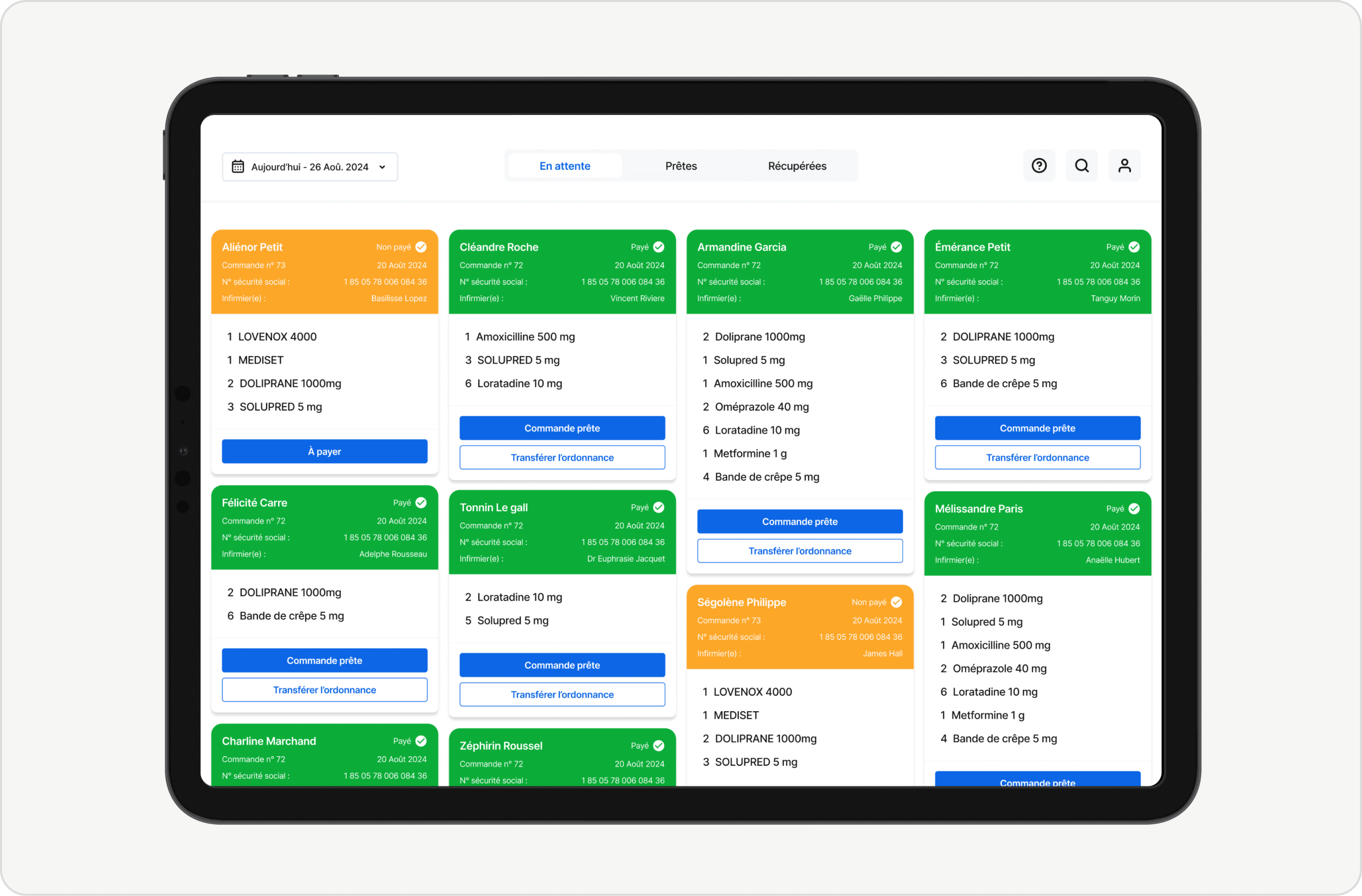This screenshot has height=896, width=1362.
Task: Select nurse name Gaëlle Philippe
Action: tap(876, 299)
